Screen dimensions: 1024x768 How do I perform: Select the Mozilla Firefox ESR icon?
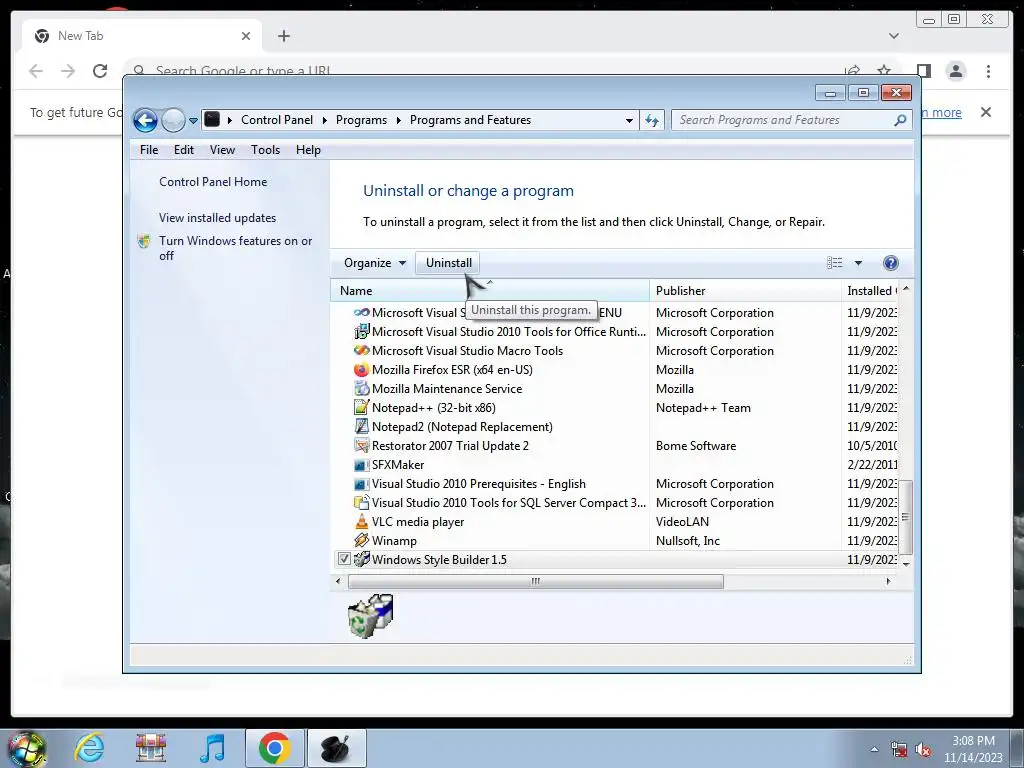[361, 370]
